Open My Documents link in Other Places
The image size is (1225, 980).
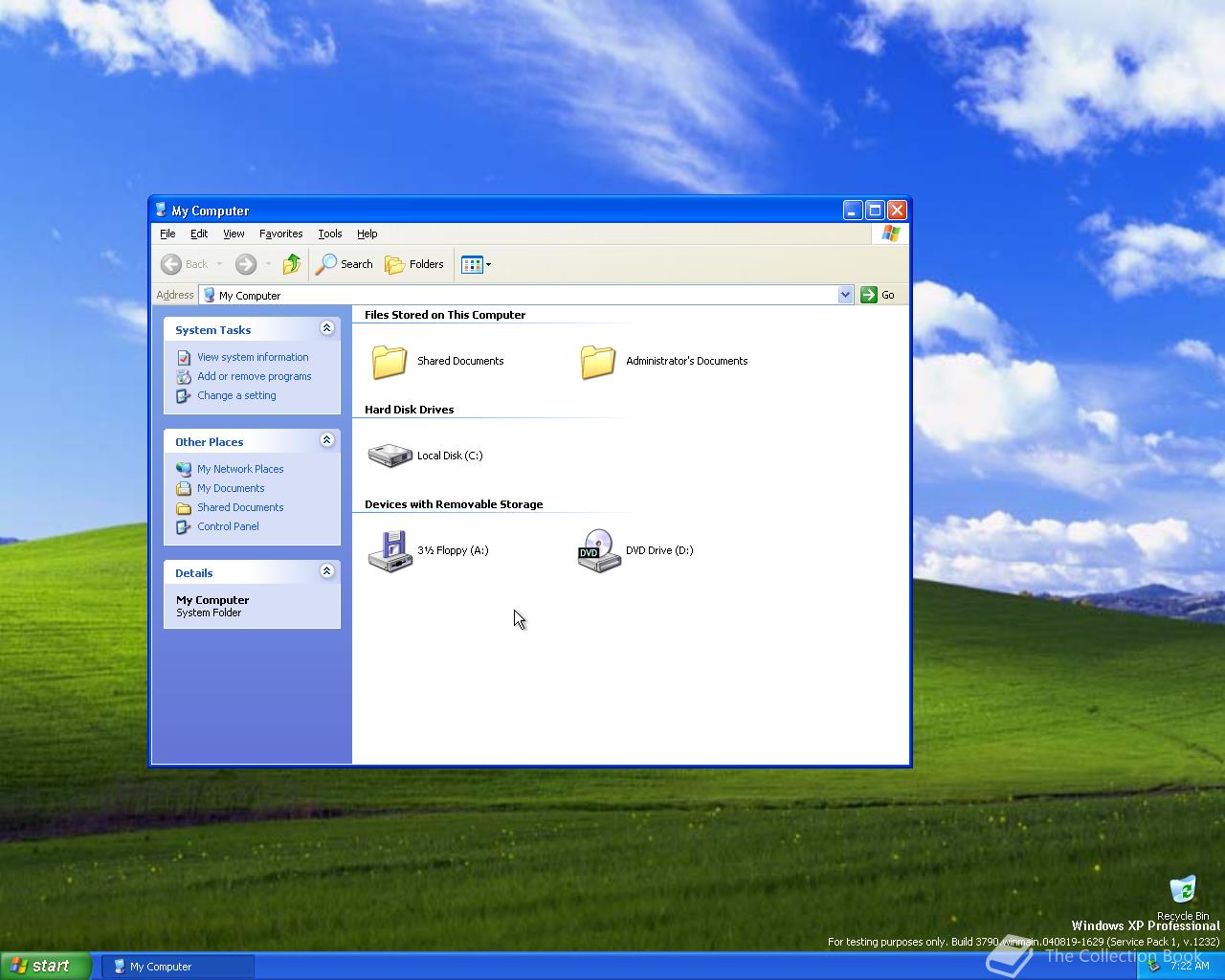(231, 488)
